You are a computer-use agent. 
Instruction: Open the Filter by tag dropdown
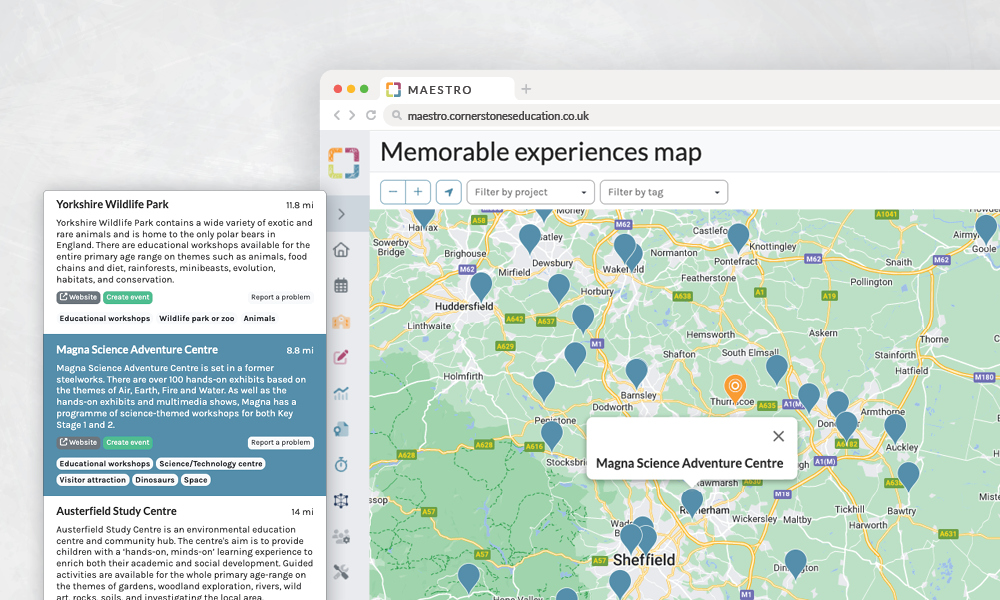tap(663, 192)
